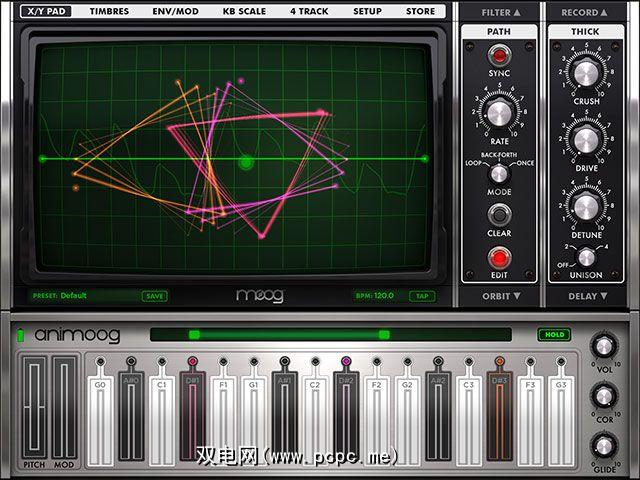This screenshot has height=480, width=640.
Task: Play the G3 key
Action: click(x=561, y=420)
